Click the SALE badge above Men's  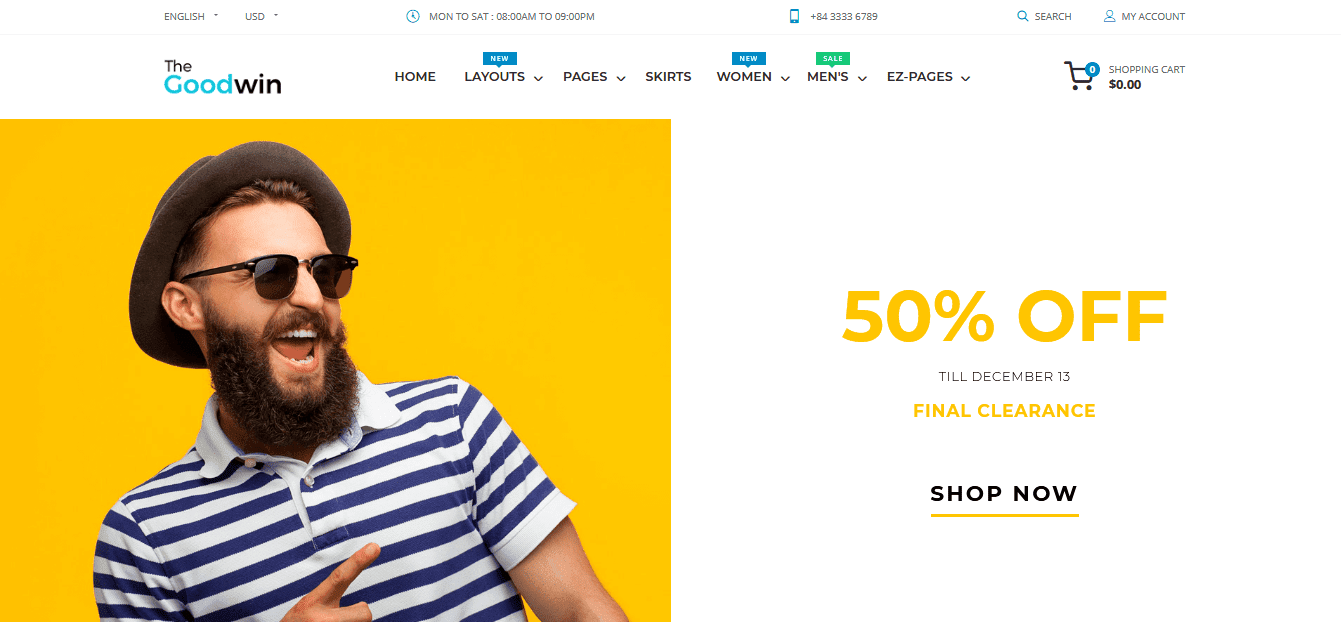[832, 59]
